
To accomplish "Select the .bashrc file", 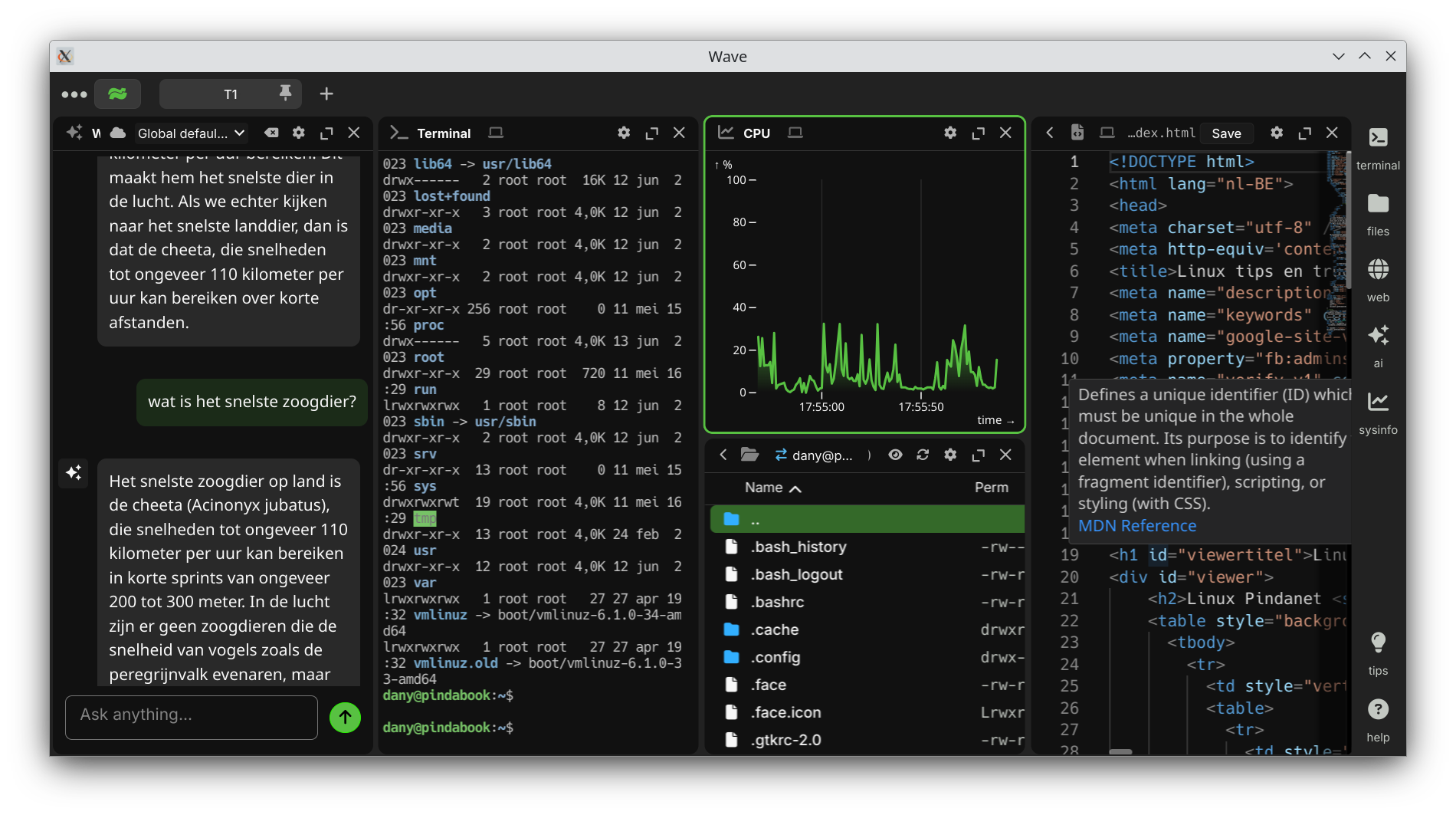I will tap(867, 602).
